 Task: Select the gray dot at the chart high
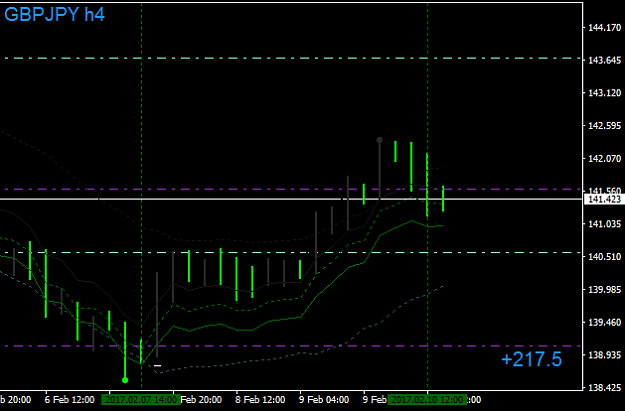click(x=379, y=140)
